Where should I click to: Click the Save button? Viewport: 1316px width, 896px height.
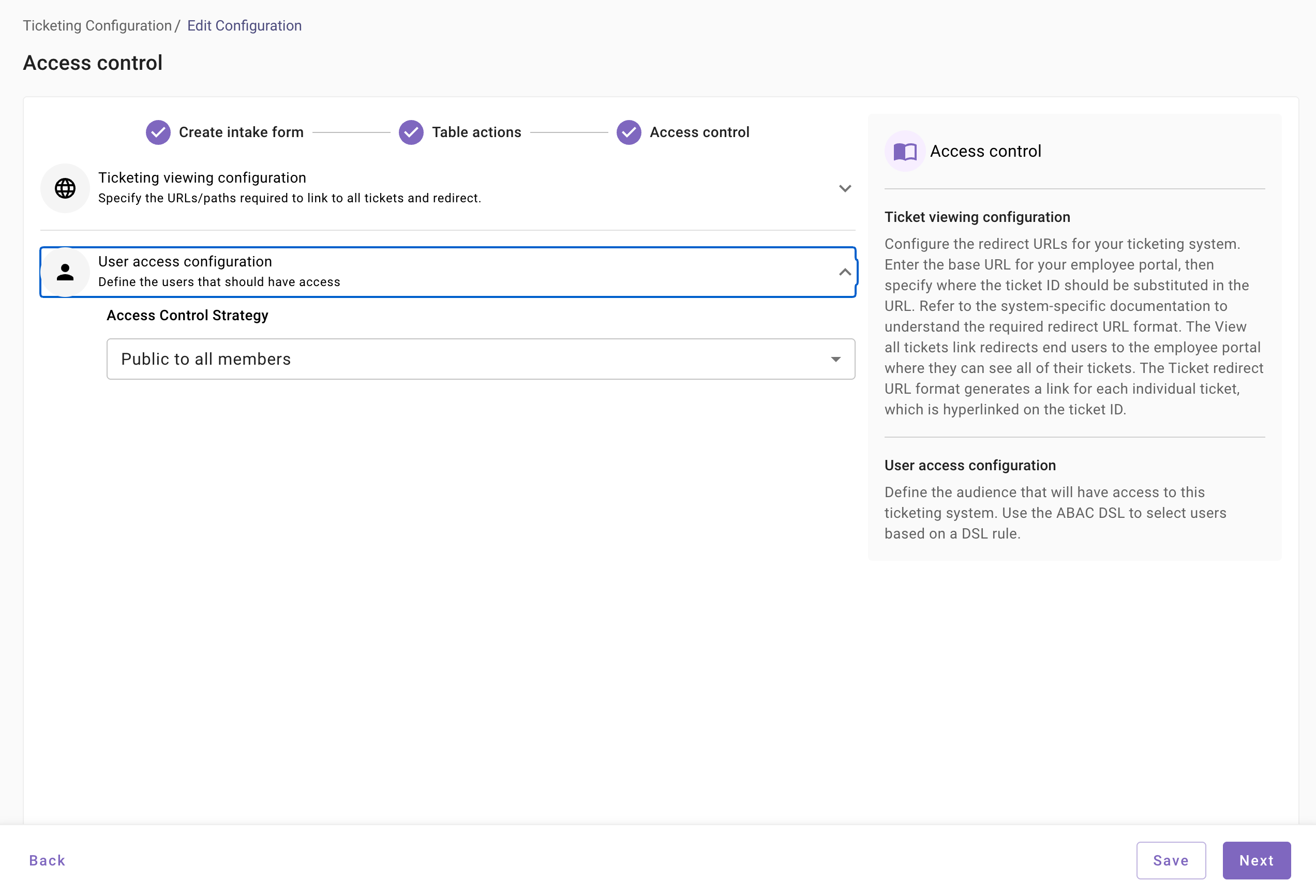(1171, 860)
